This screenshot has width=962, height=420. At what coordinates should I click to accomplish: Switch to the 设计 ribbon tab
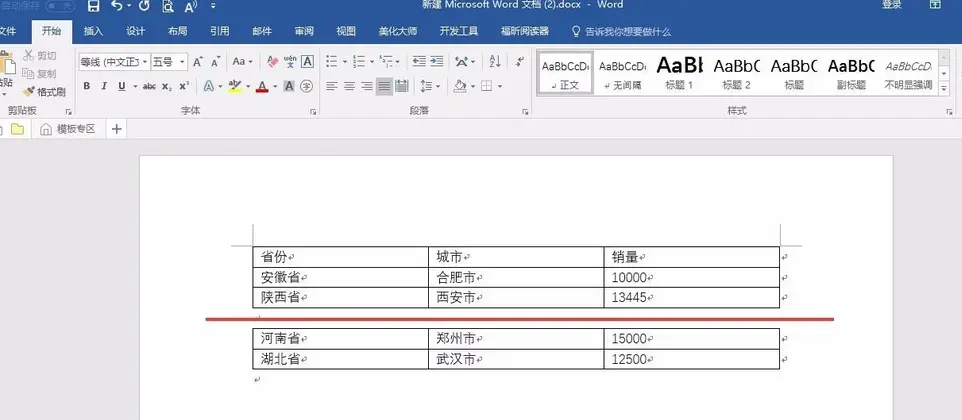click(136, 31)
